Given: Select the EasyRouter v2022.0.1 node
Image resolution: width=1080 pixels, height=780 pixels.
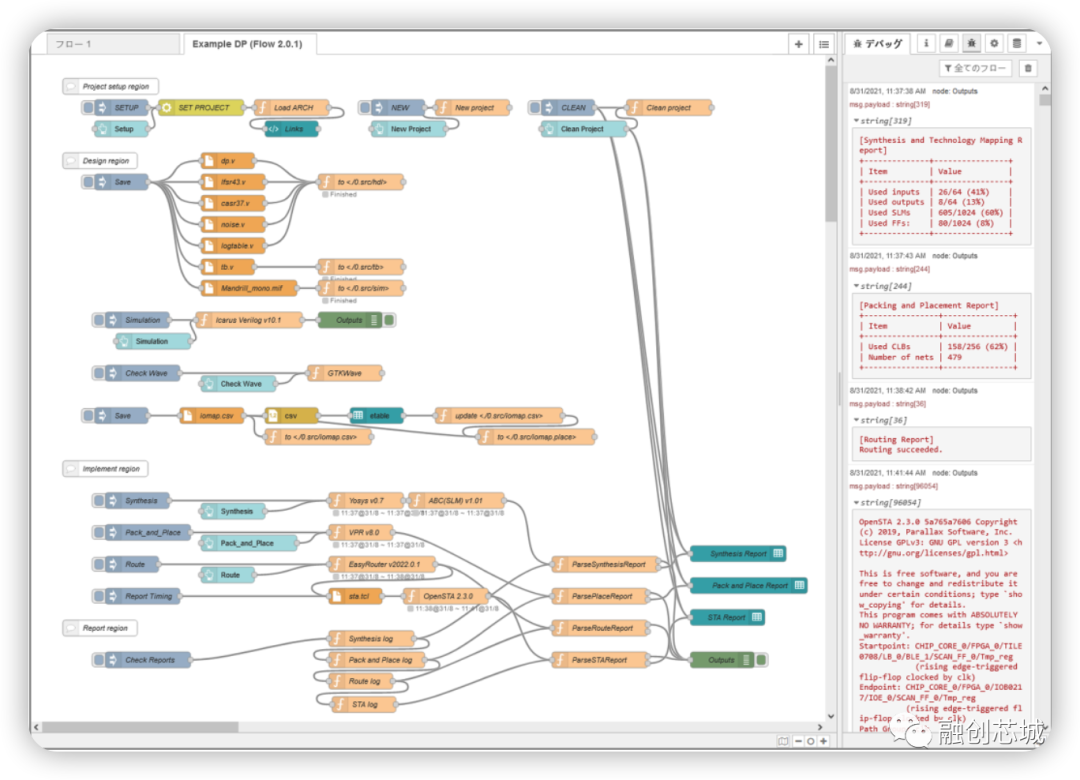Looking at the screenshot, I should click(x=382, y=564).
